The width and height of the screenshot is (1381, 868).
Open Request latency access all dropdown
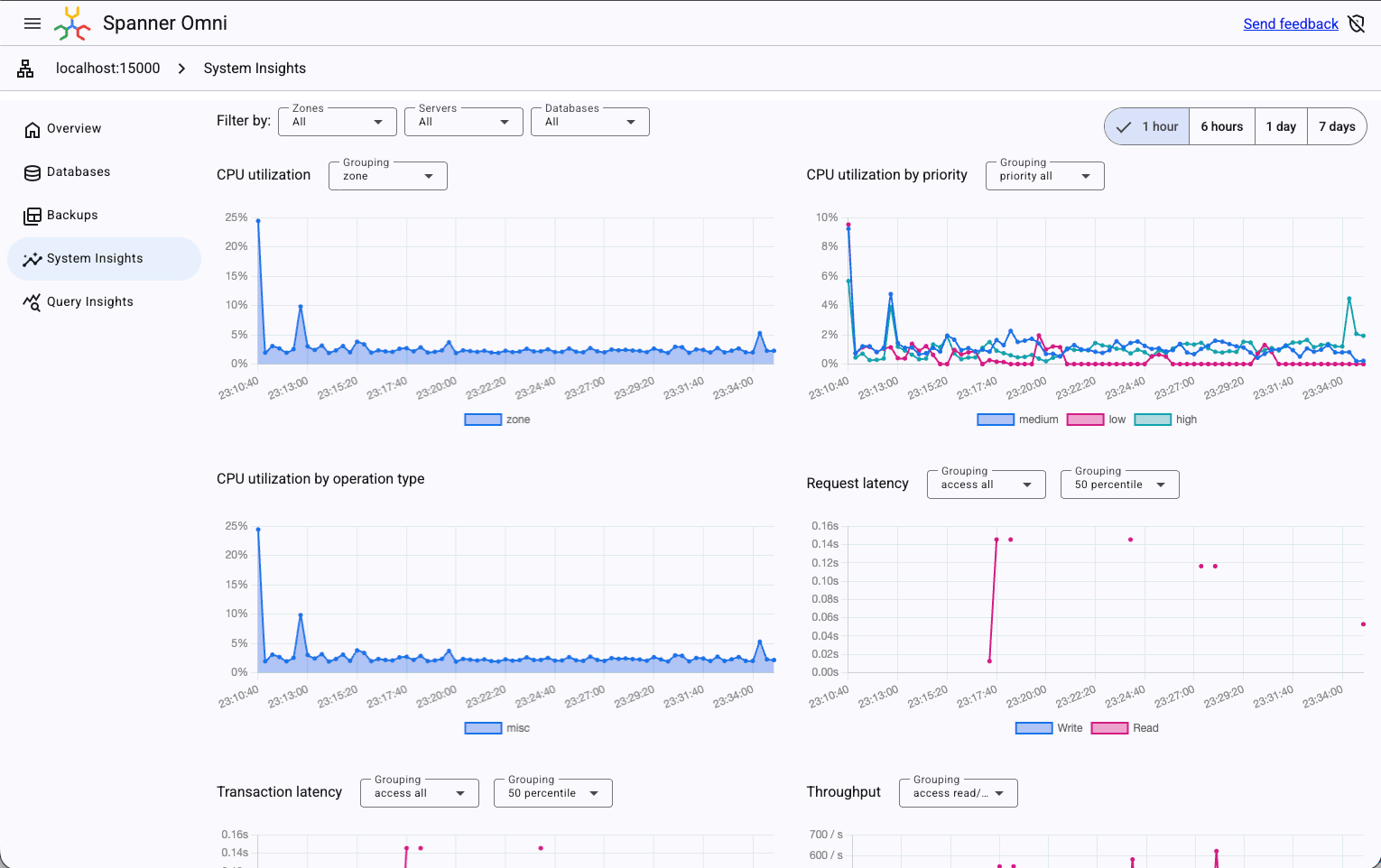(x=987, y=485)
